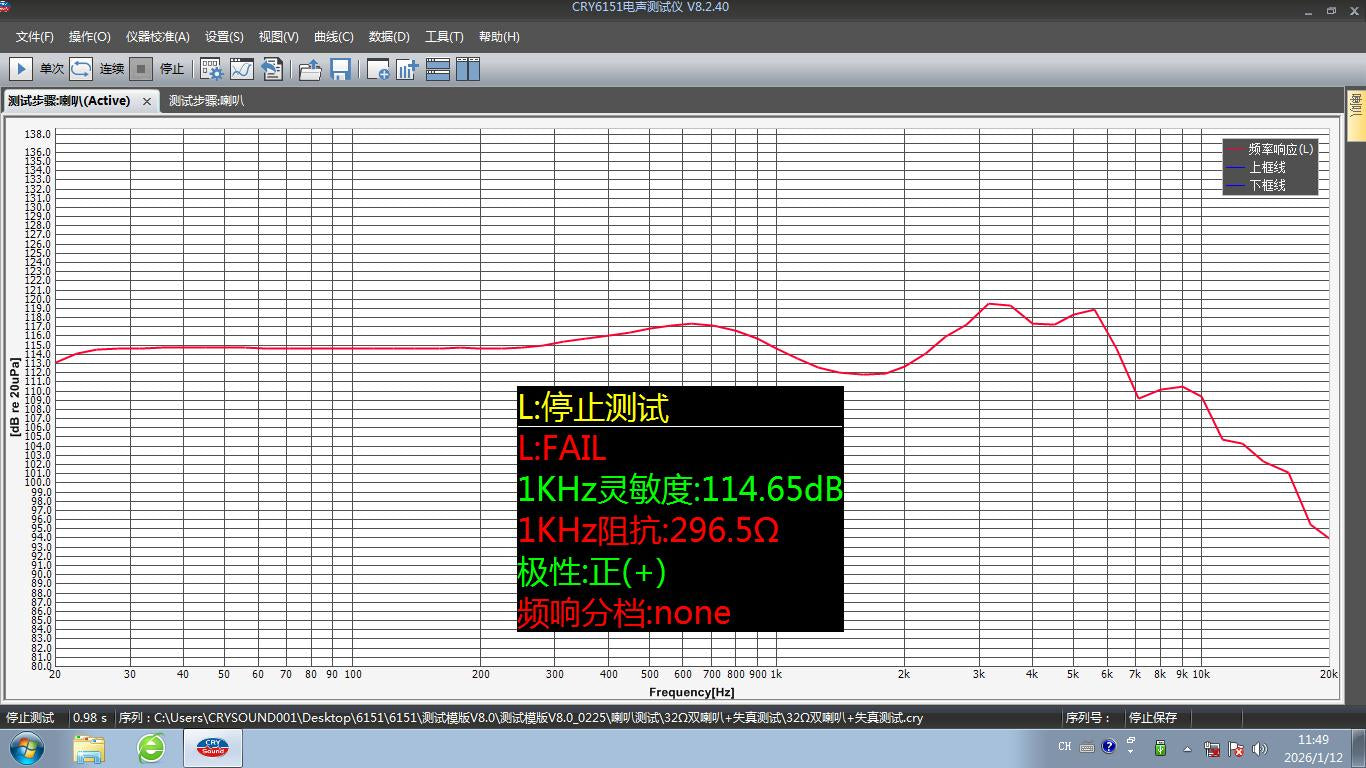
Task: Export the test report using the document icon
Action: coord(272,69)
